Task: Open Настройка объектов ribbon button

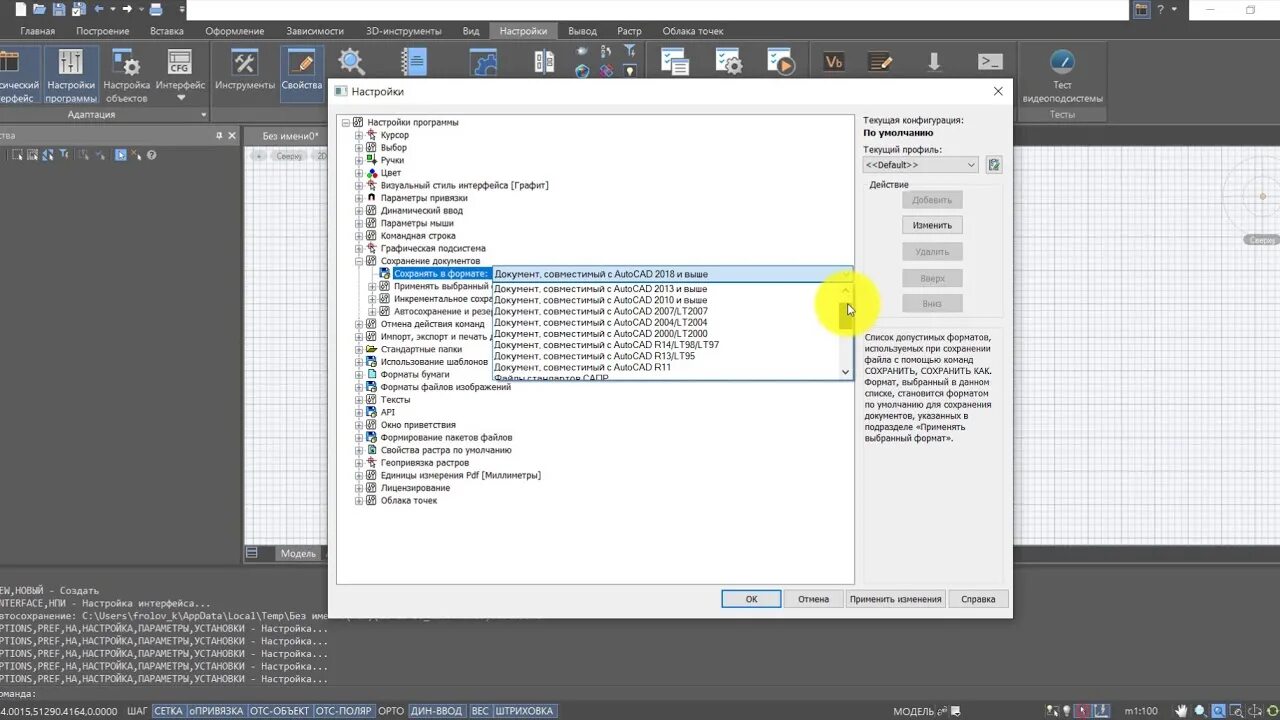Action: [126, 76]
